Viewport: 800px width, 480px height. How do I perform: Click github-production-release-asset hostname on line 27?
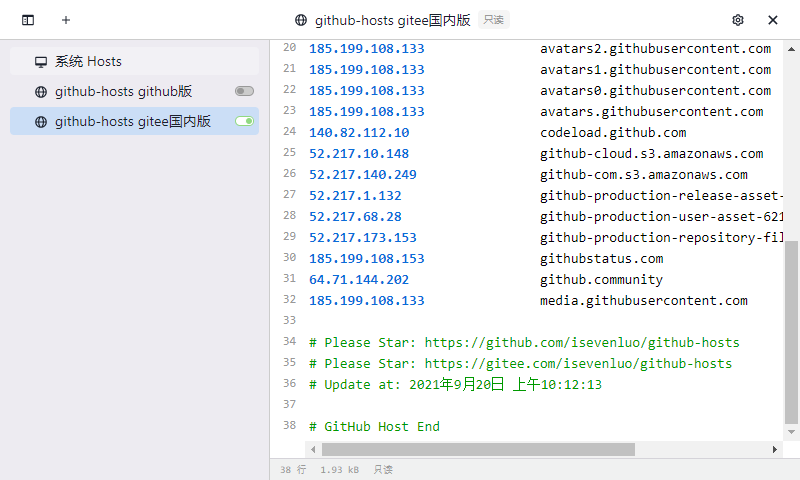coord(661,195)
